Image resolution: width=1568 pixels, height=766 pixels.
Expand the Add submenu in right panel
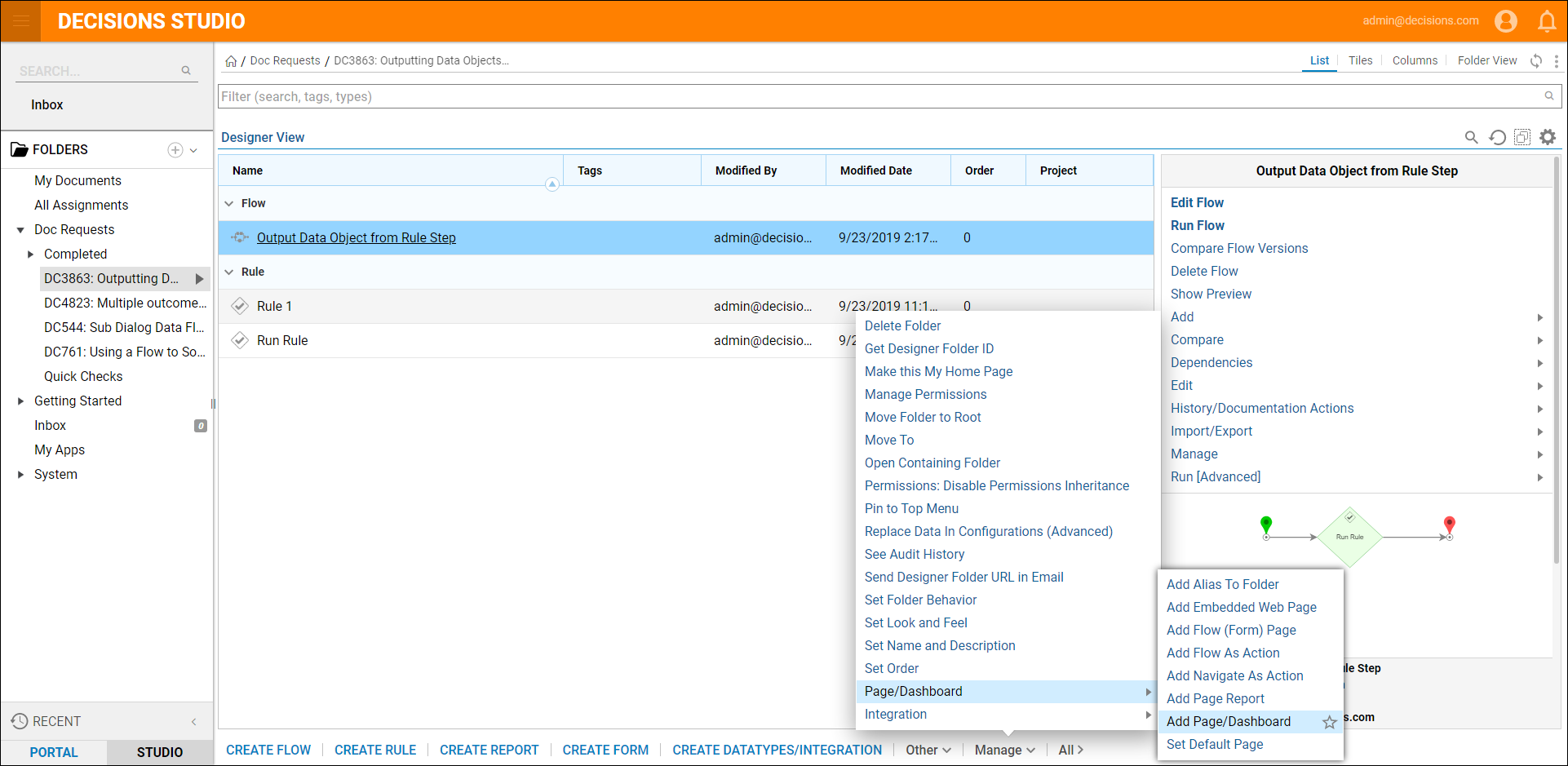pos(1540,317)
